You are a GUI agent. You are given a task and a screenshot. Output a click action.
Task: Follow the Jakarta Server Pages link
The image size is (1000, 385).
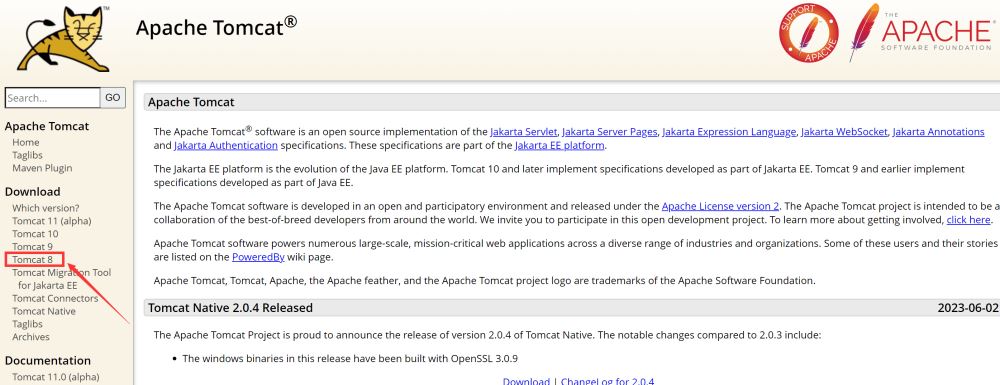click(610, 132)
